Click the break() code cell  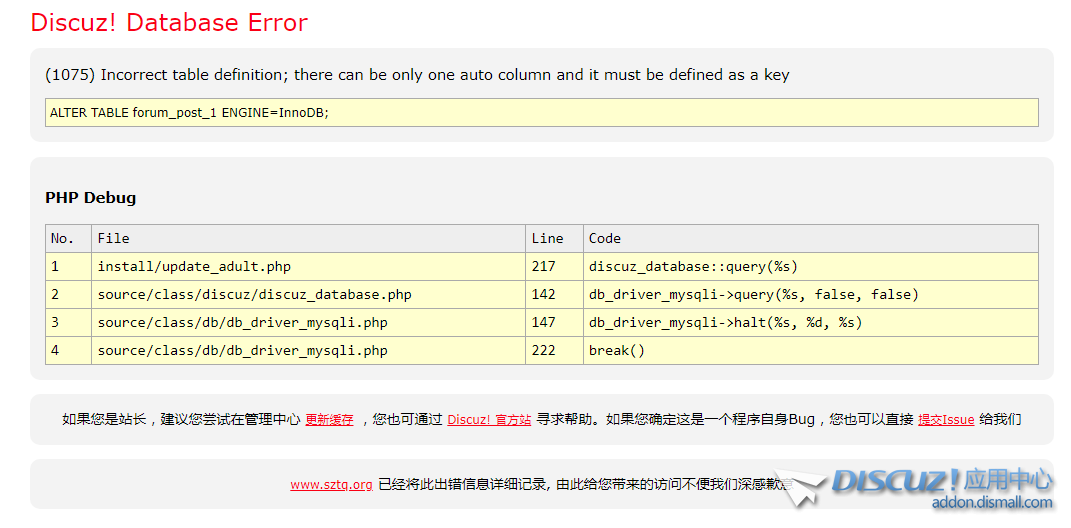point(617,351)
